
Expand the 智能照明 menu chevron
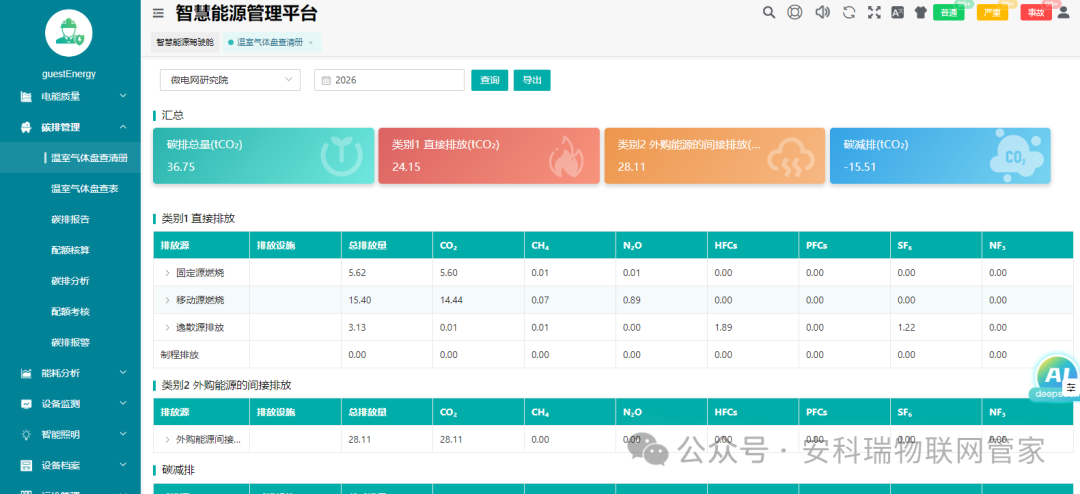123,435
